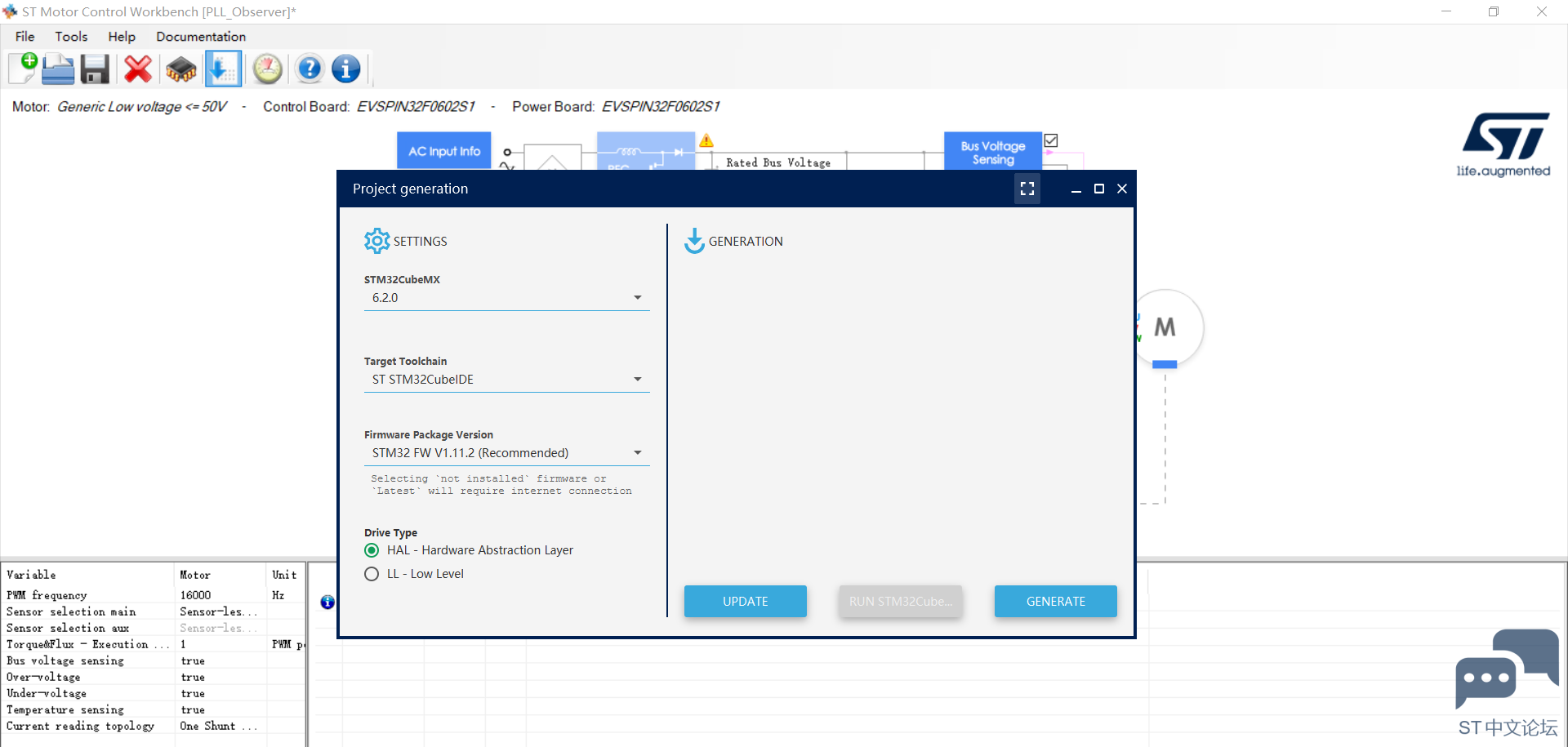1568x747 pixels.
Task: Click the Over-voltage variable row
Action: point(154,677)
